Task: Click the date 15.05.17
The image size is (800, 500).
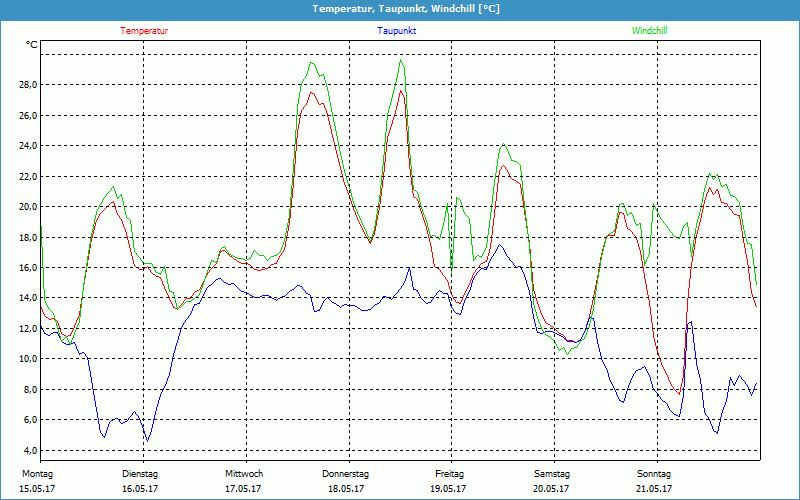Action: [37, 489]
